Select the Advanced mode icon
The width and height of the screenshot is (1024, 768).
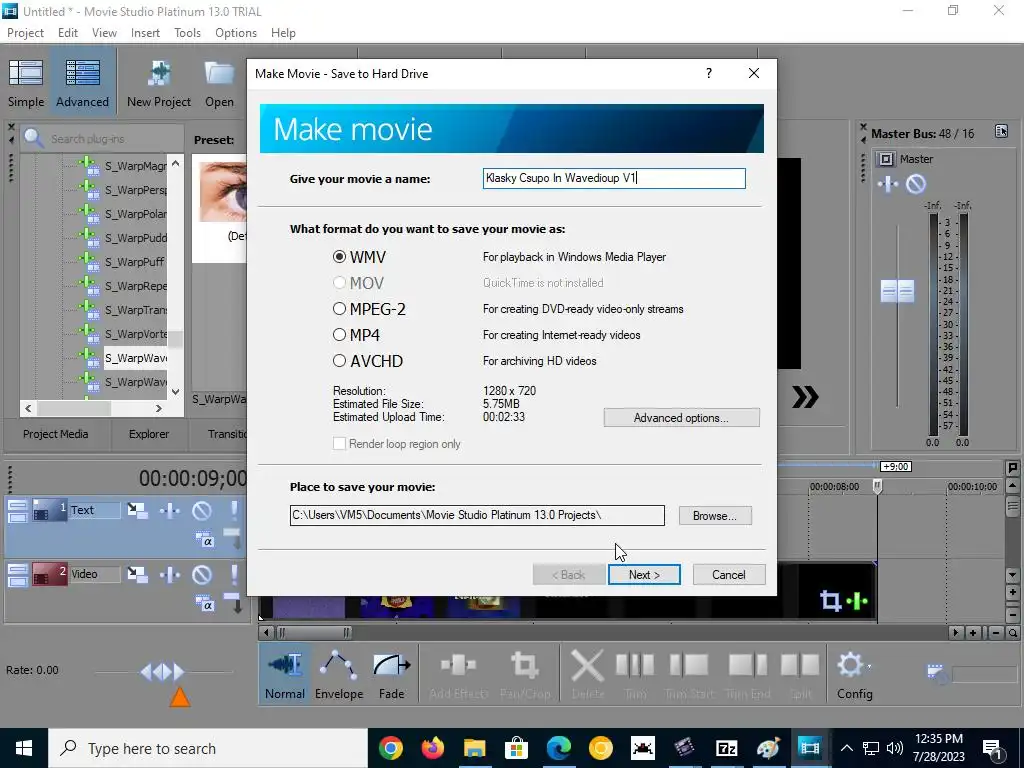(82, 82)
